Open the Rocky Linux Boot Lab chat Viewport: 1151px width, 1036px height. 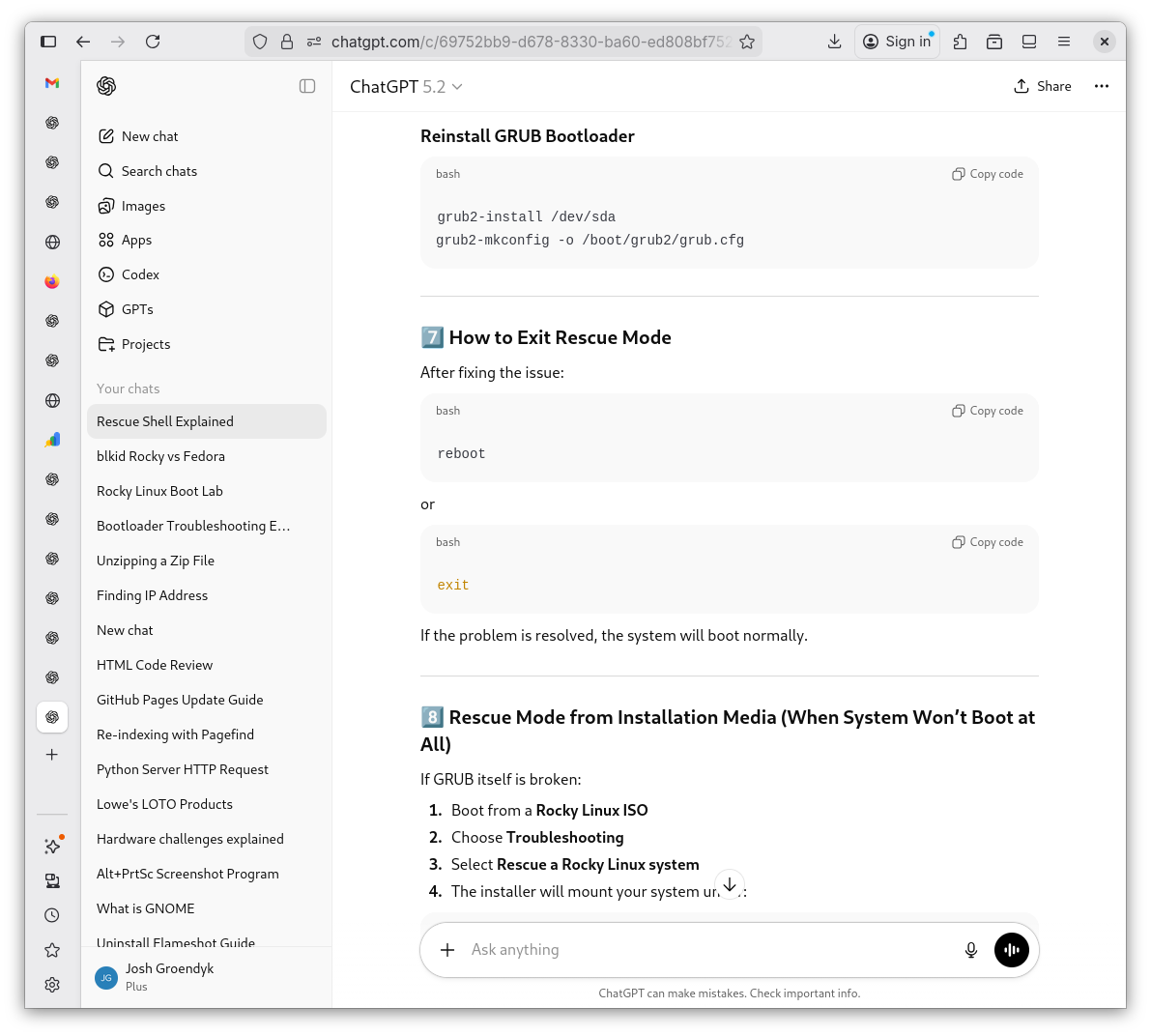159,491
